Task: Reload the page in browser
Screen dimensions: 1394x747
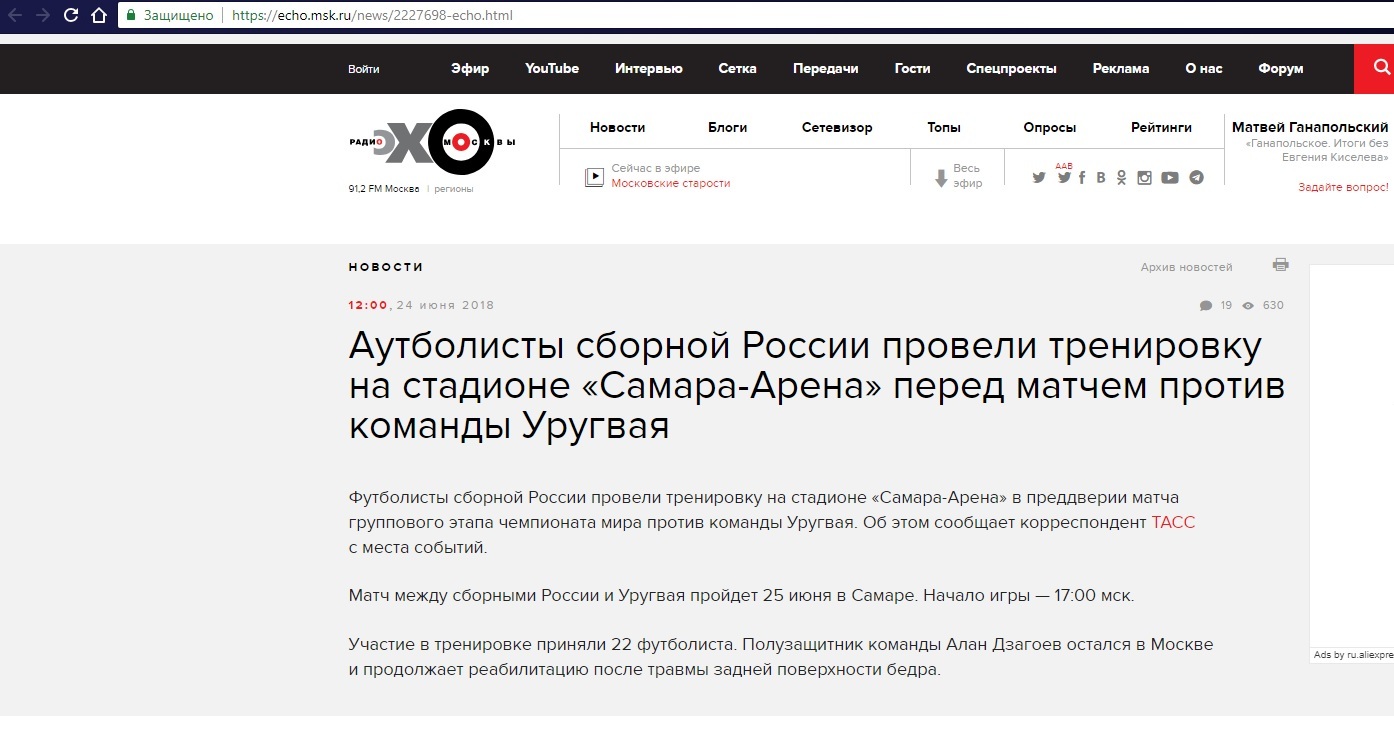Action: click(x=71, y=15)
